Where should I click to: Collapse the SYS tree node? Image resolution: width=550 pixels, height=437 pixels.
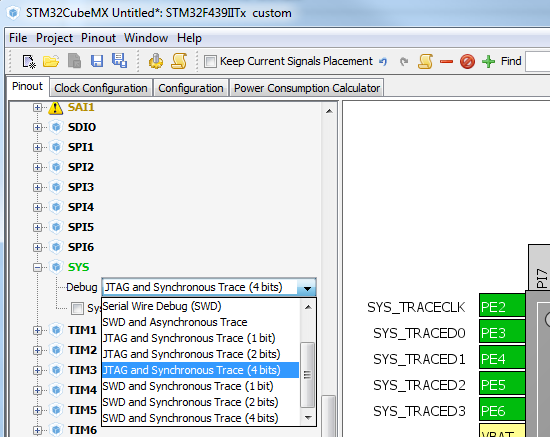coord(37,267)
